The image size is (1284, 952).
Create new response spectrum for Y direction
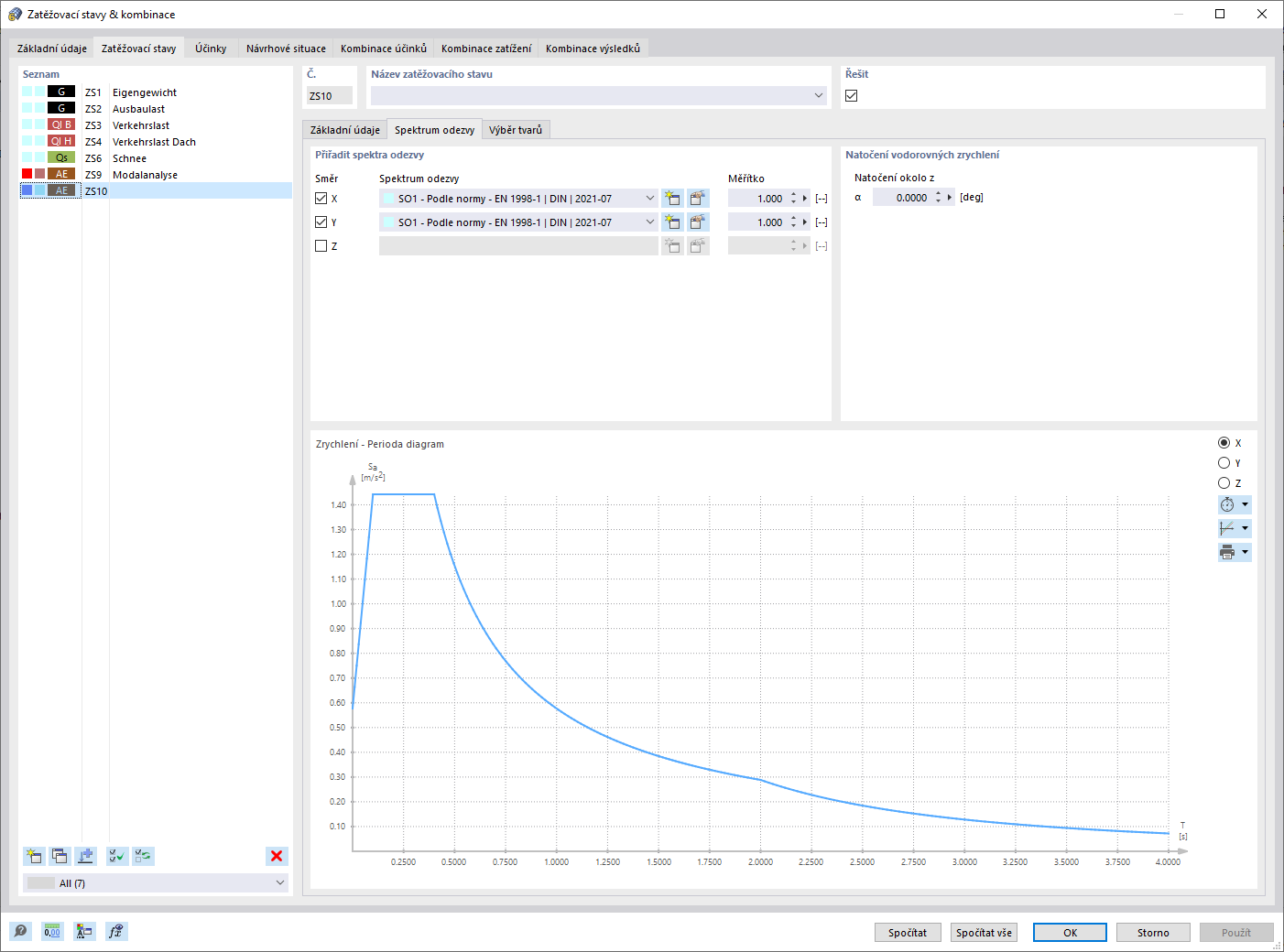[673, 222]
